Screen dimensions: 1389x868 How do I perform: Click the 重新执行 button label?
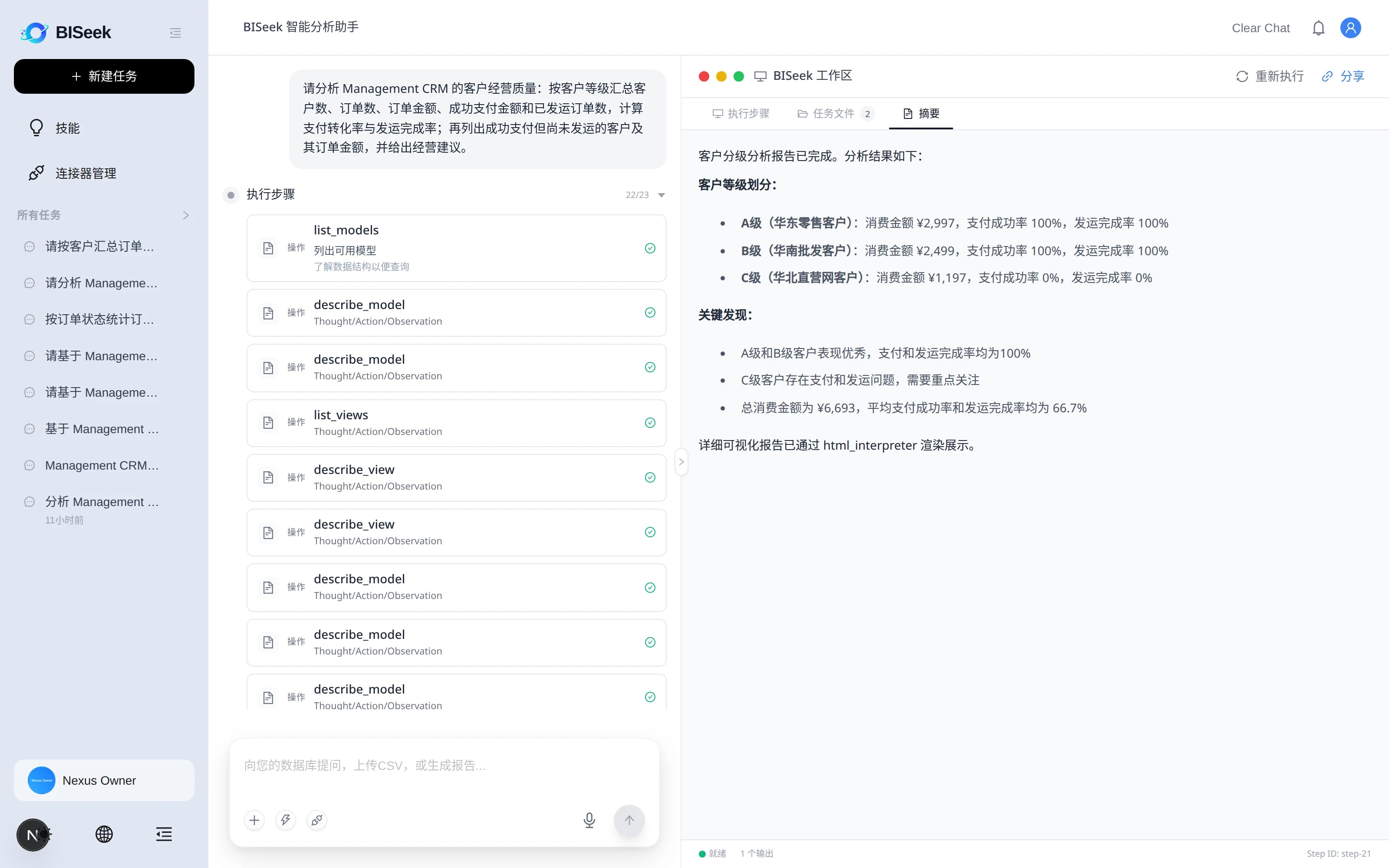[x=1279, y=76]
